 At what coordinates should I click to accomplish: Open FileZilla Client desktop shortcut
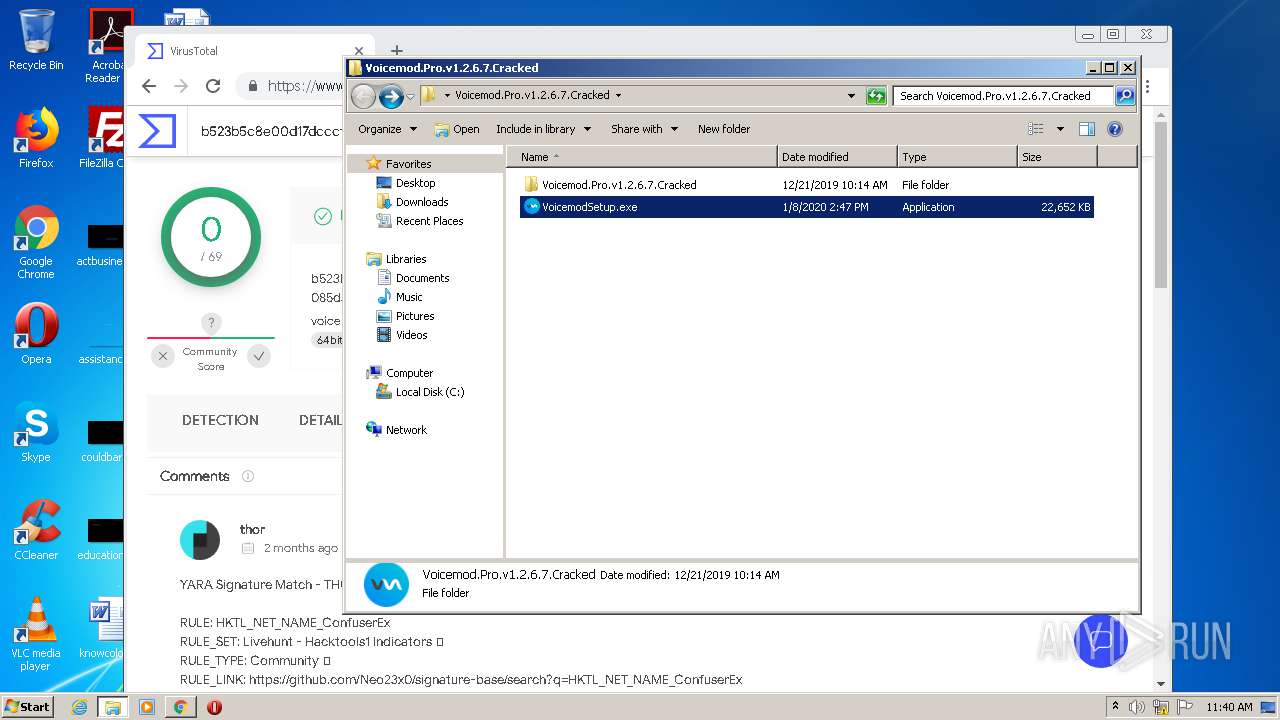point(104,138)
